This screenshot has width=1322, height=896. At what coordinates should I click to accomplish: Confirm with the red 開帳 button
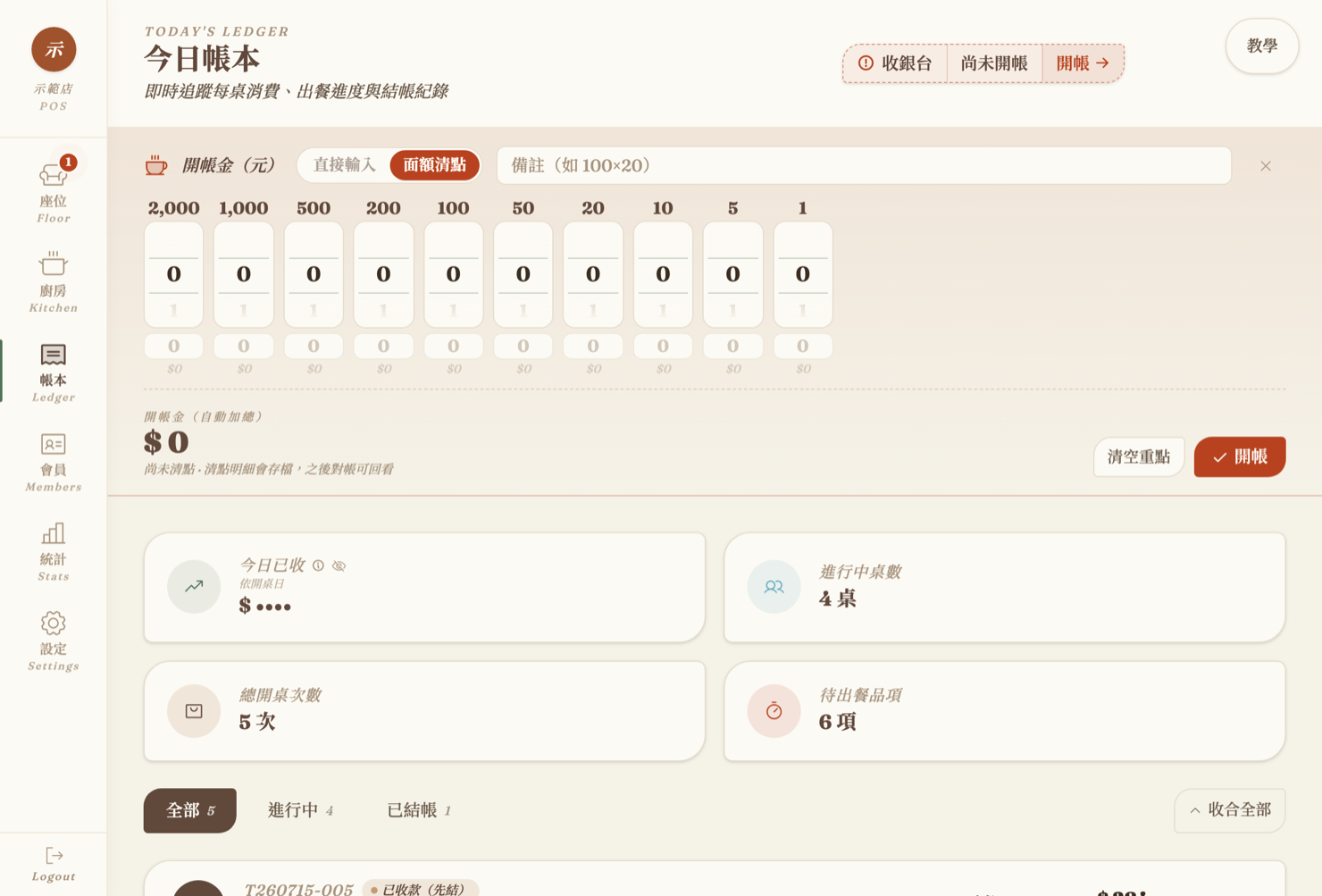(1240, 456)
